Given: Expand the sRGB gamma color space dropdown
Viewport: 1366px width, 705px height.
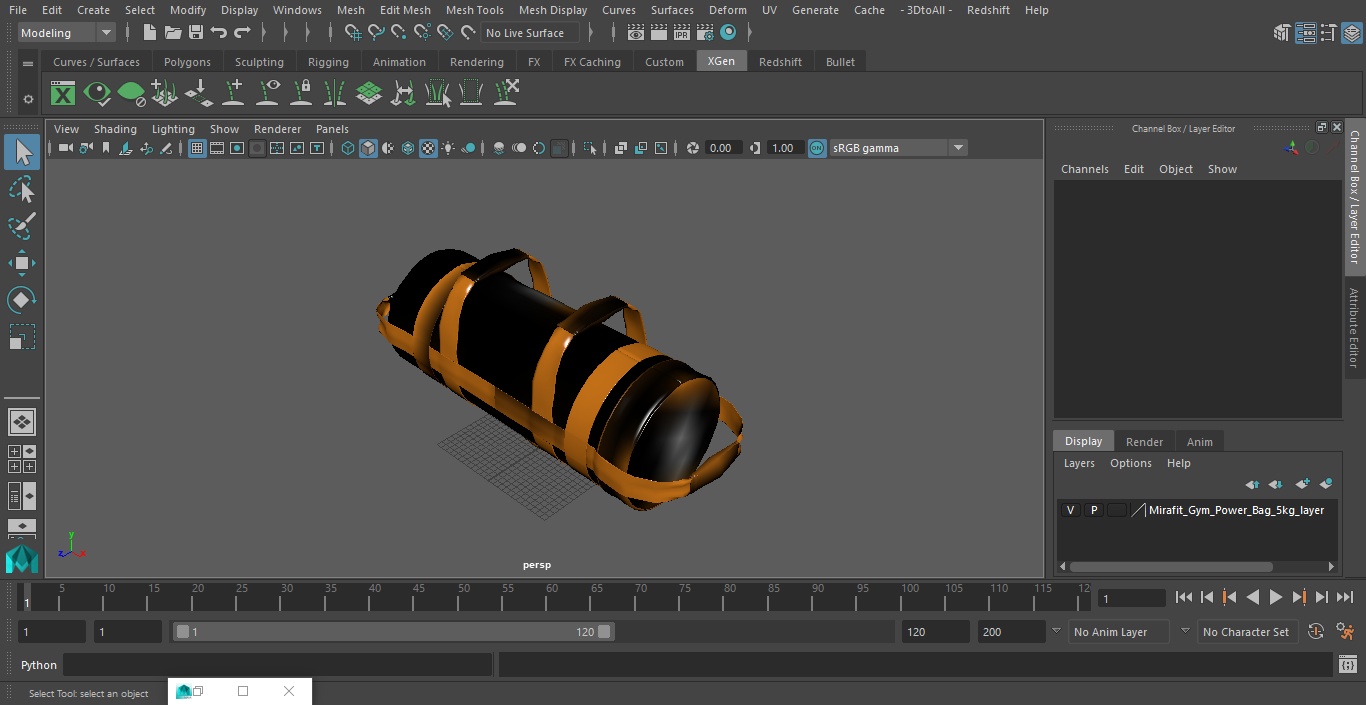Looking at the screenshot, I should pos(898,148).
